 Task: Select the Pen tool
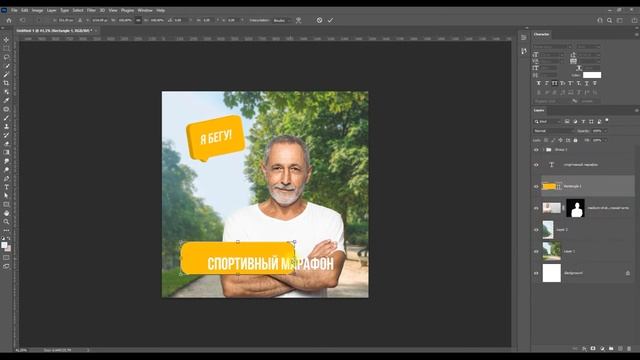pyautogui.click(x=6, y=178)
